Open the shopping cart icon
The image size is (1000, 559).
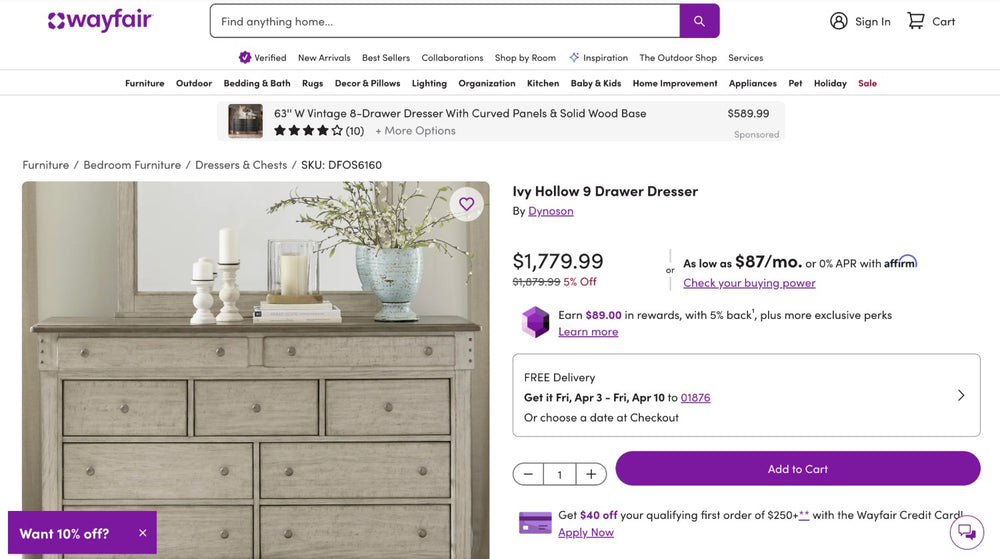tap(916, 21)
